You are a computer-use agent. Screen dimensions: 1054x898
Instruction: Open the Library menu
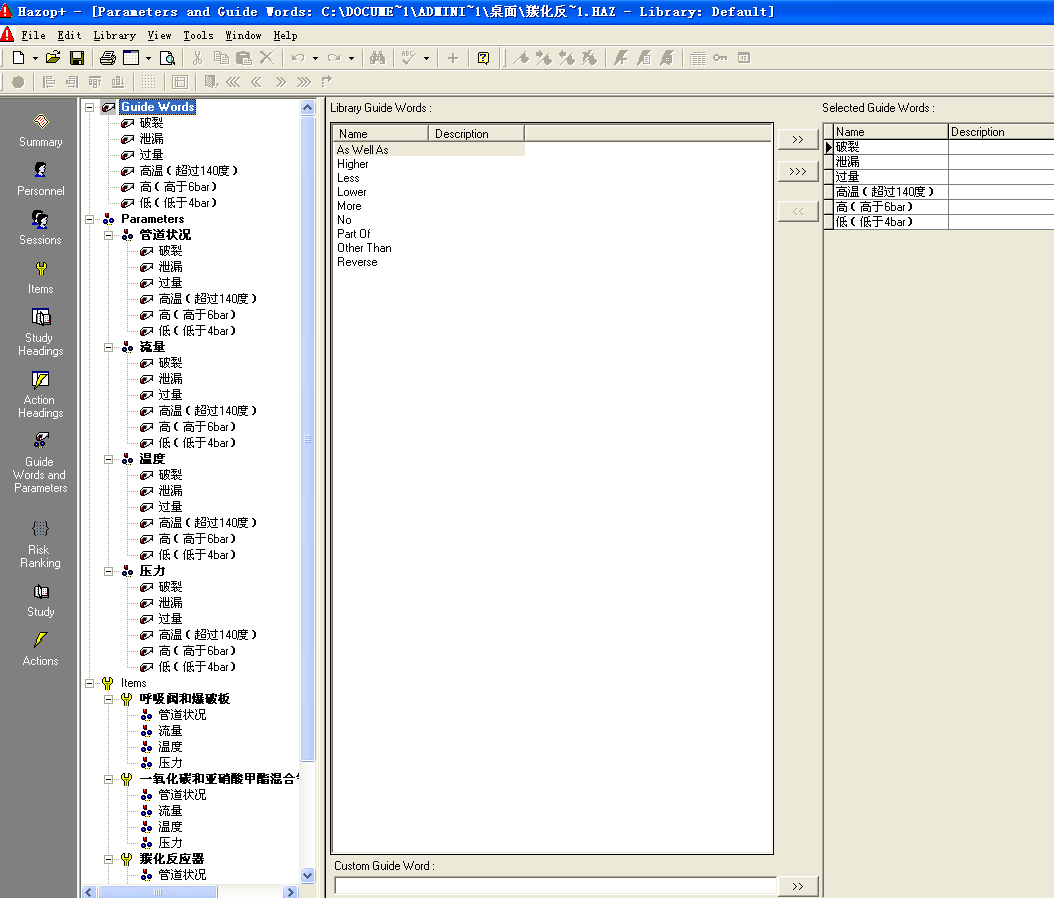point(114,36)
